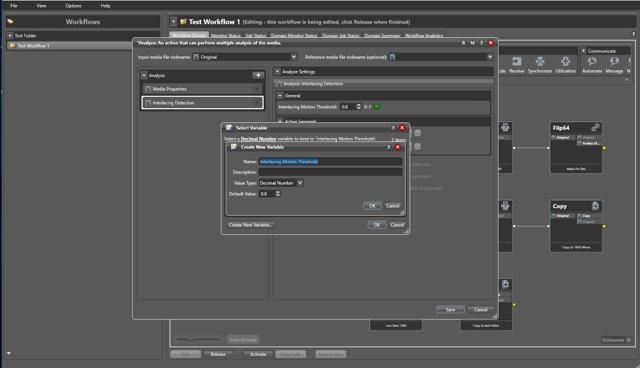The height and width of the screenshot is (368, 640).
Task: Click Default Value stepper arrows
Action: tap(278, 194)
